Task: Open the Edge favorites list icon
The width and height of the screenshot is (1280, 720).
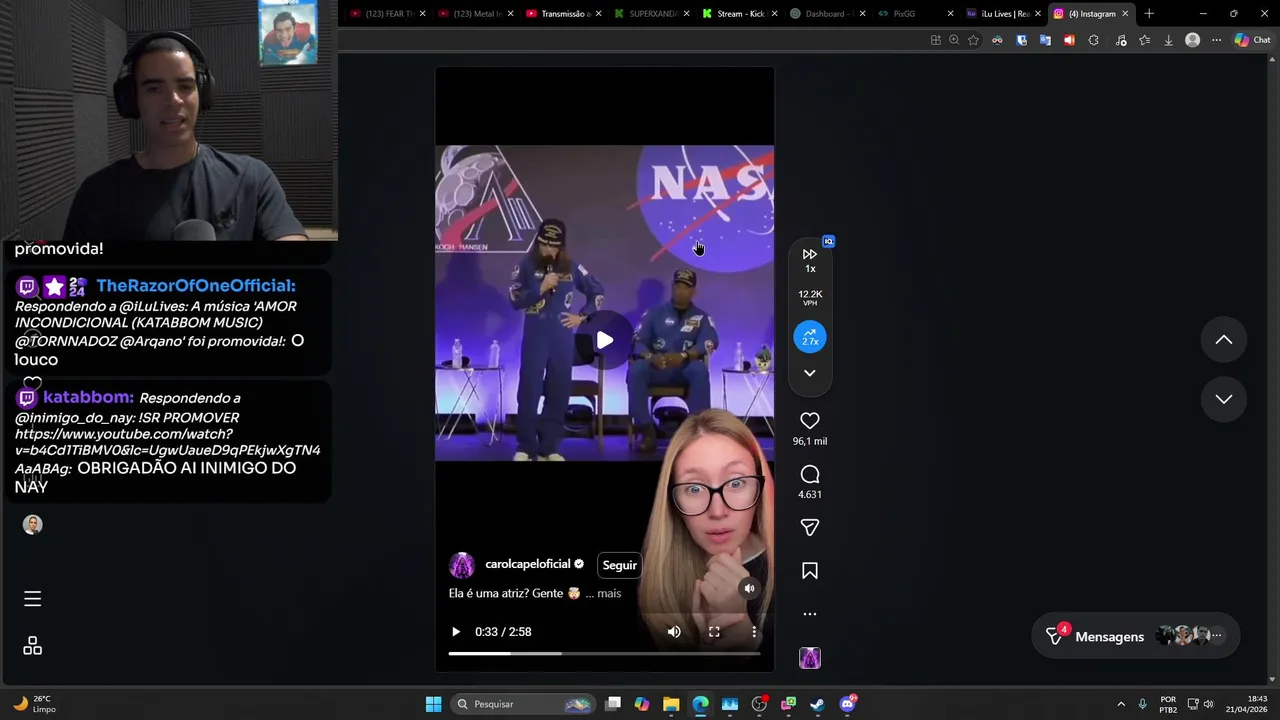Action: [1144, 40]
